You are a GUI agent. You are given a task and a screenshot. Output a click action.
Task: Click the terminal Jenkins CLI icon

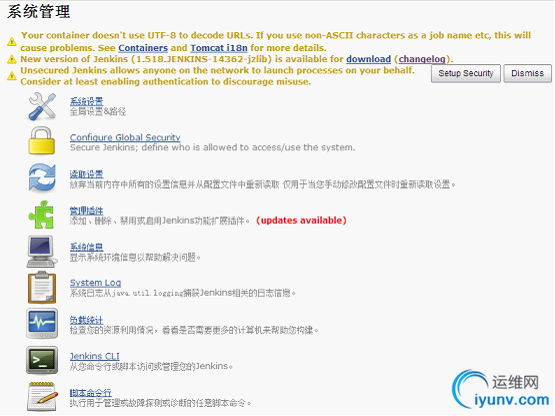(x=42, y=360)
